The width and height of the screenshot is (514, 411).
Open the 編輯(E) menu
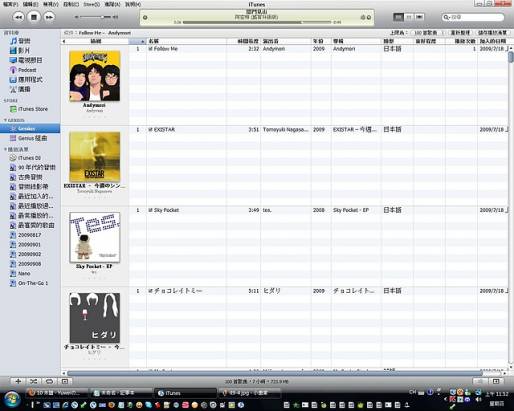[30, 4]
